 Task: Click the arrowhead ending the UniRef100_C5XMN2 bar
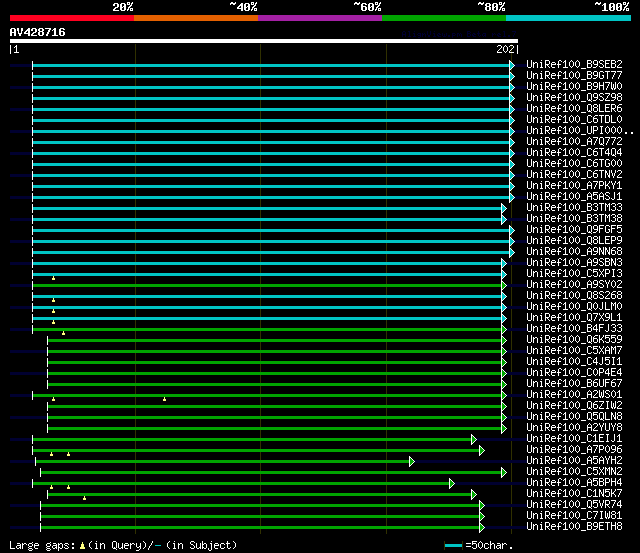click(504, 473)
